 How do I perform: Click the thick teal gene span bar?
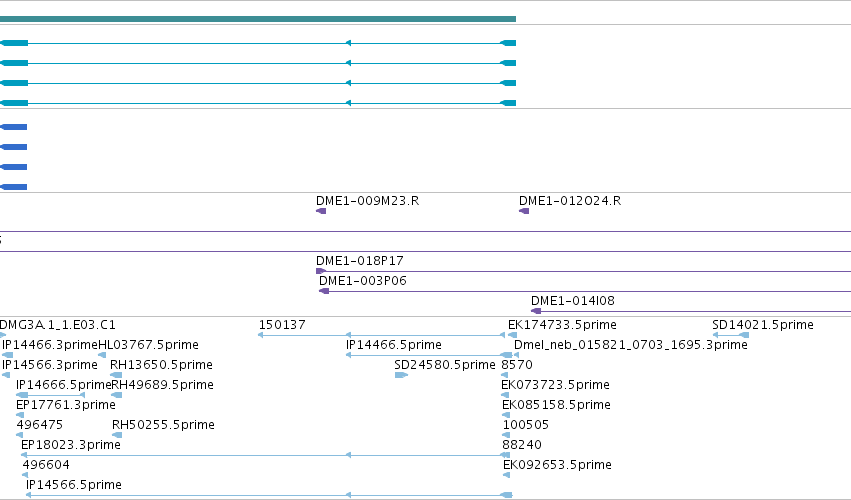(258, 19)
